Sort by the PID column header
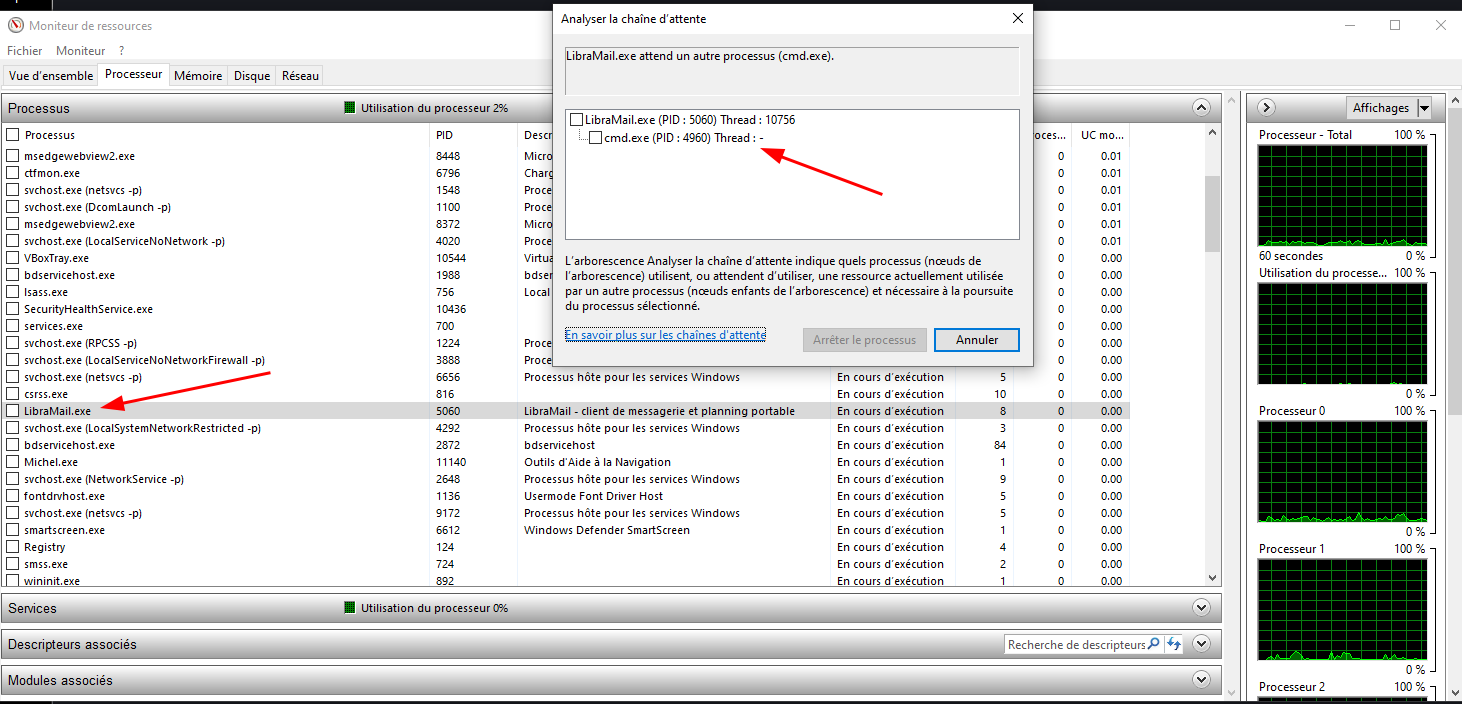The width and height of the screenshot is (1462, 704). pos(474,134)
